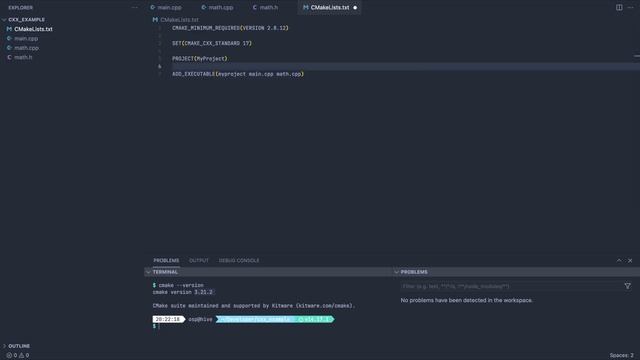The width and height of the screenshot is (640, 360).
Task: Click the CMake suite maintained by Kitware line
Action: [x=254, y=305]
